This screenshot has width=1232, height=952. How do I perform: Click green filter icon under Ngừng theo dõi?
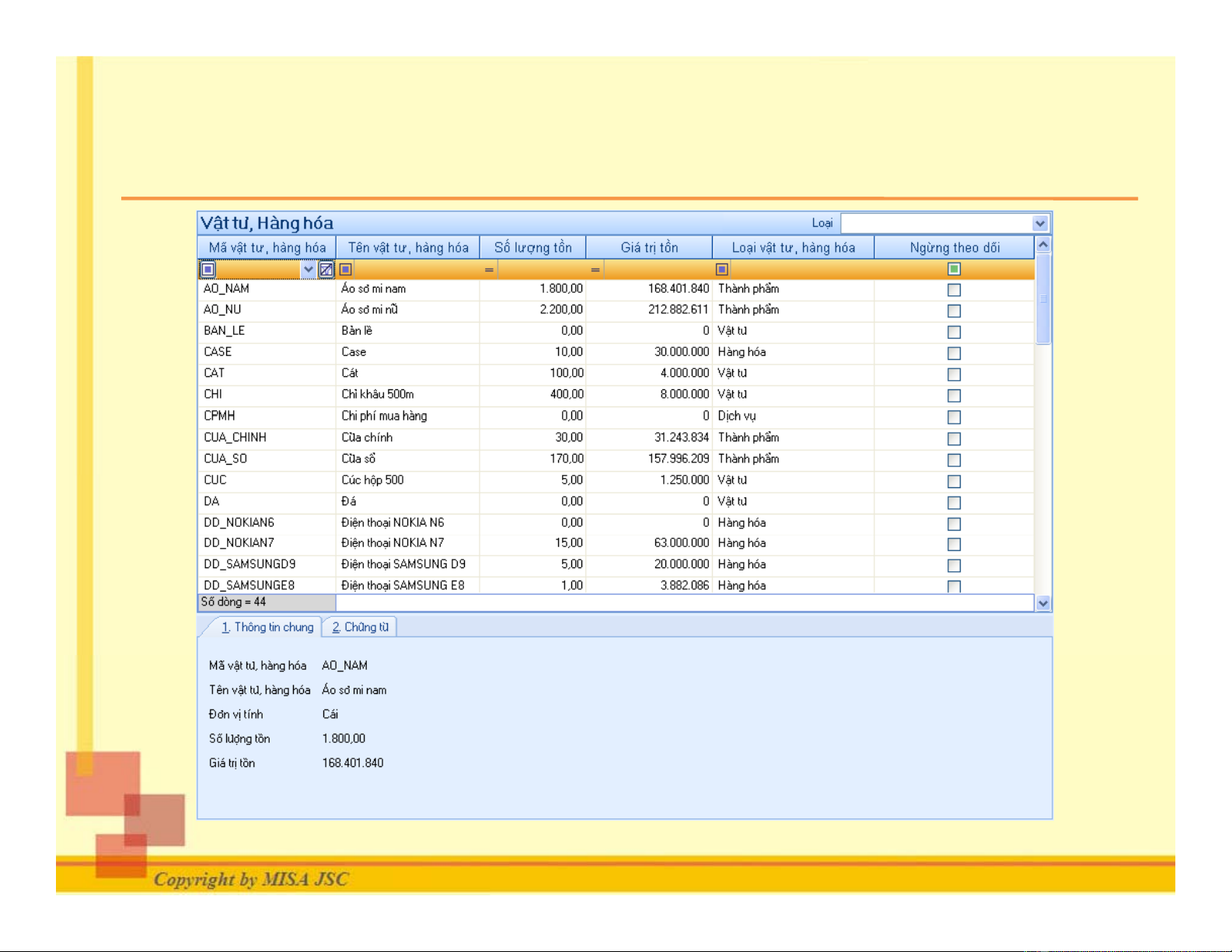(x=954, y=269)
